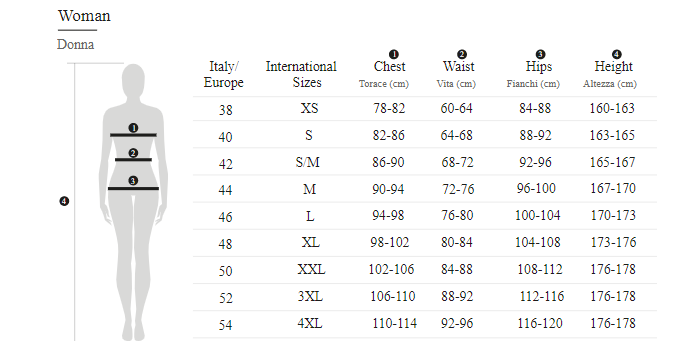Select Italian size 44 in the table

pyautogui.click(x=225, y=190)
